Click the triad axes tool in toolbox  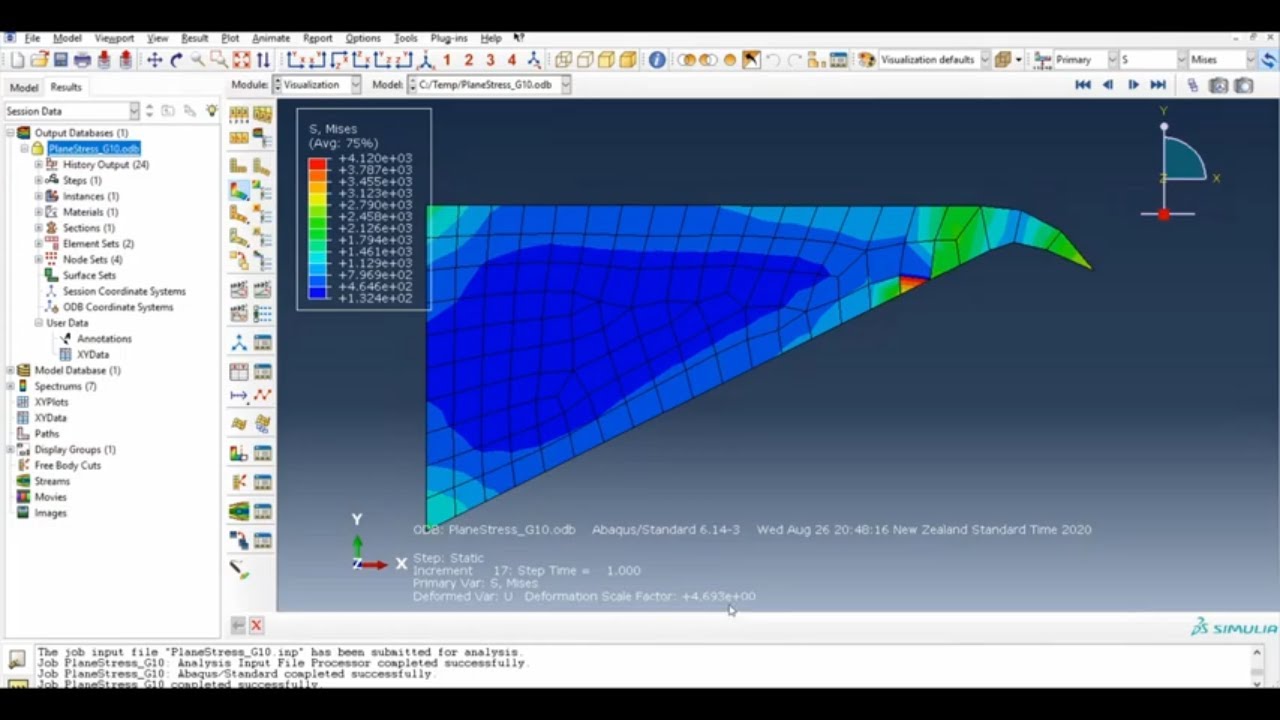(x=239, y=343)
